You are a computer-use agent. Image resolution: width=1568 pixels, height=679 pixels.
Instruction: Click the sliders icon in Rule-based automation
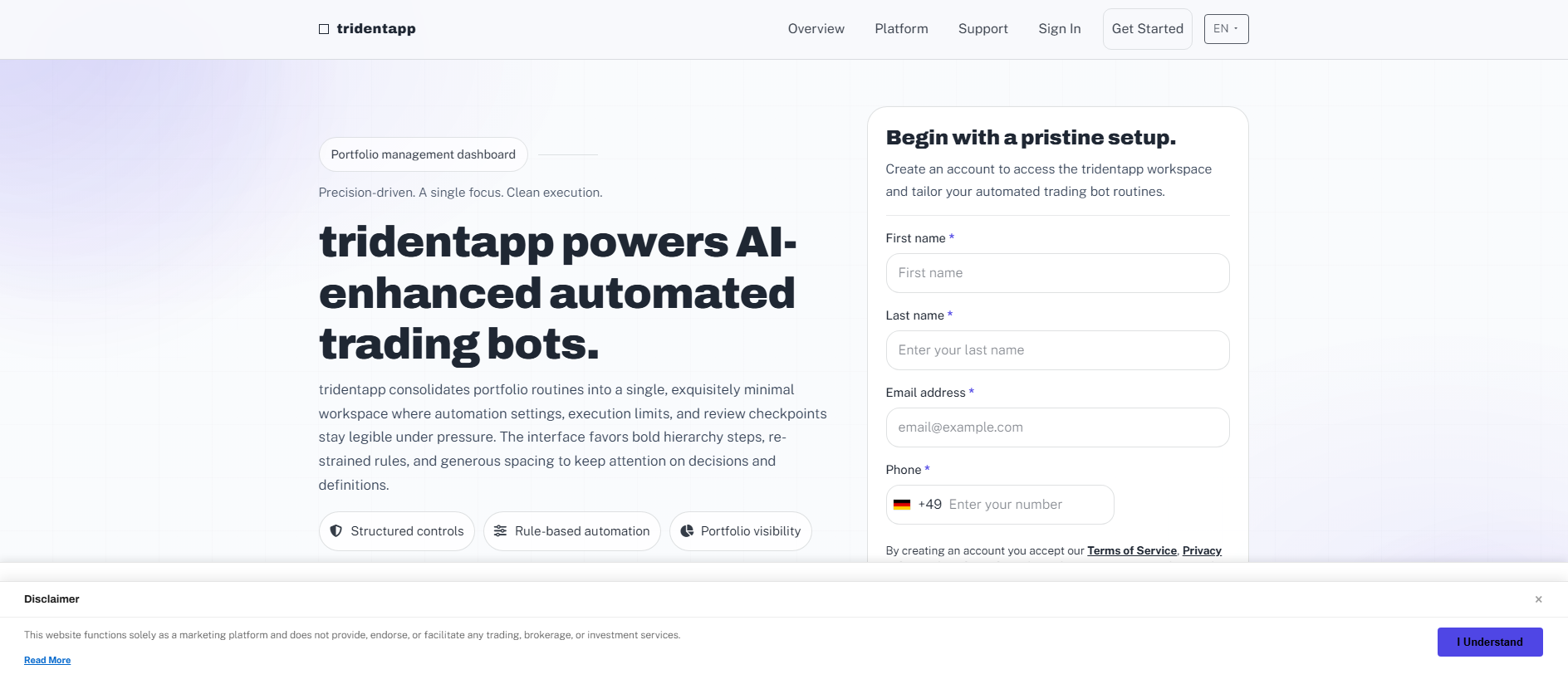(500, 531)
